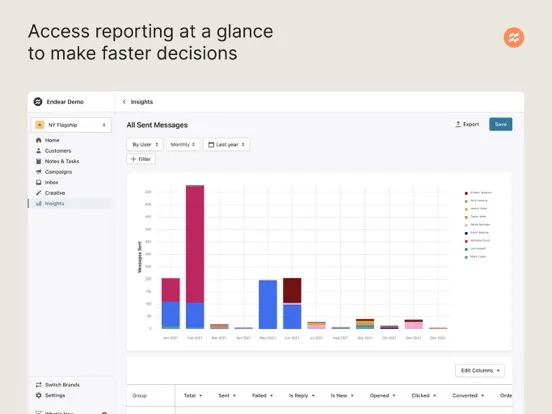The width and height of the screenshot is (552, 414).
Task: Click the navy legend dot
Action: tap(466, 233)
